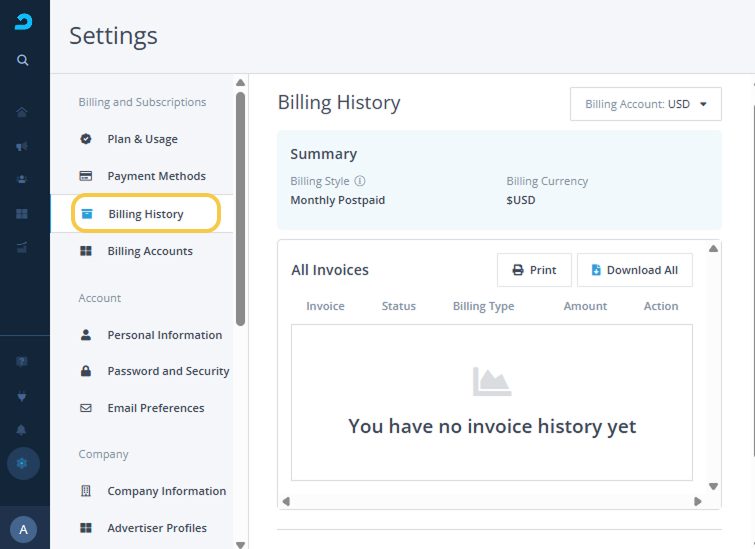Viewport: 755px width, 549px height.
Task: Click the search magnifier in left rail
Action: tap(22, 60)
